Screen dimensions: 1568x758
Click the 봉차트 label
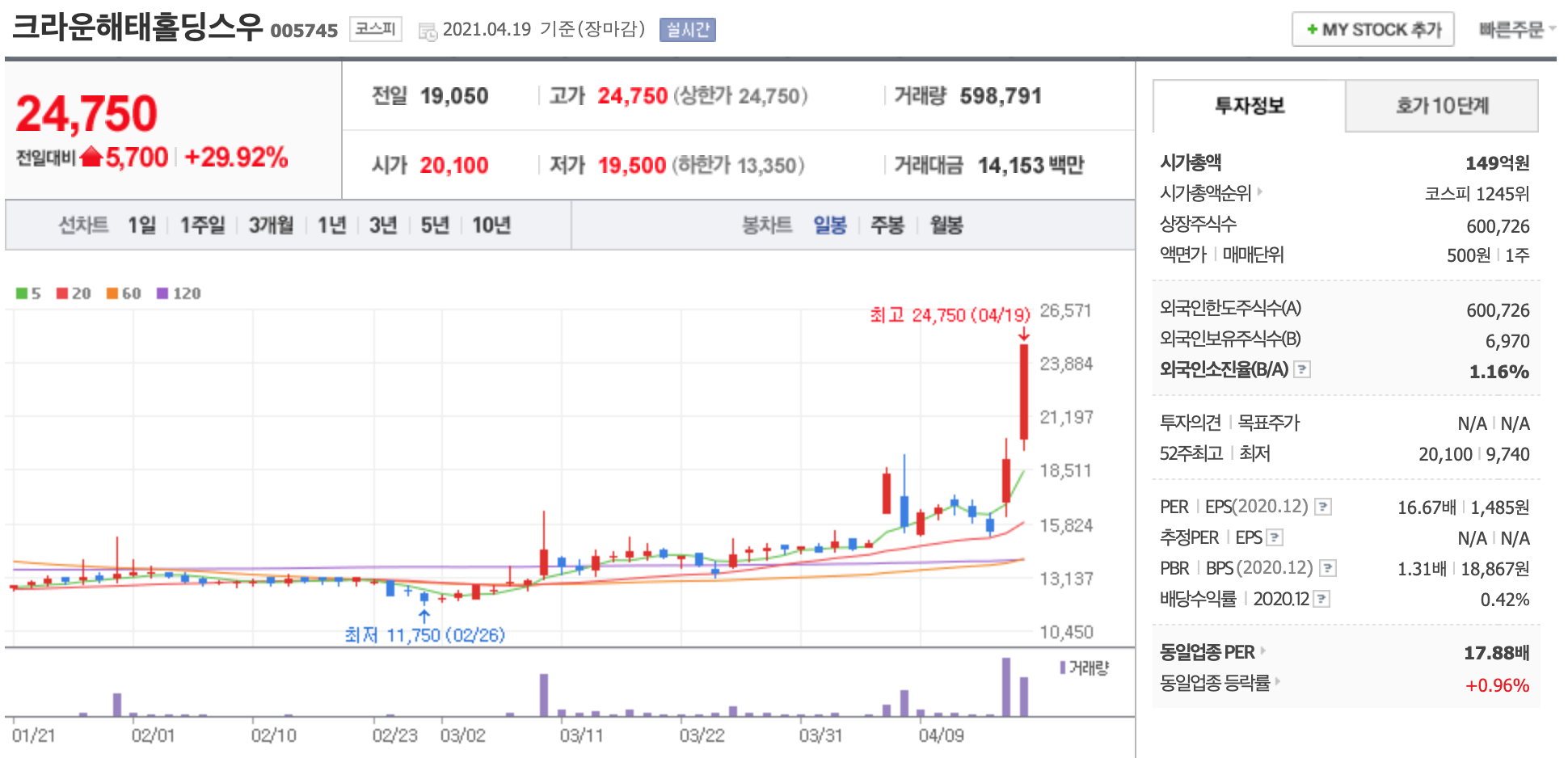(x=767, y=225)
